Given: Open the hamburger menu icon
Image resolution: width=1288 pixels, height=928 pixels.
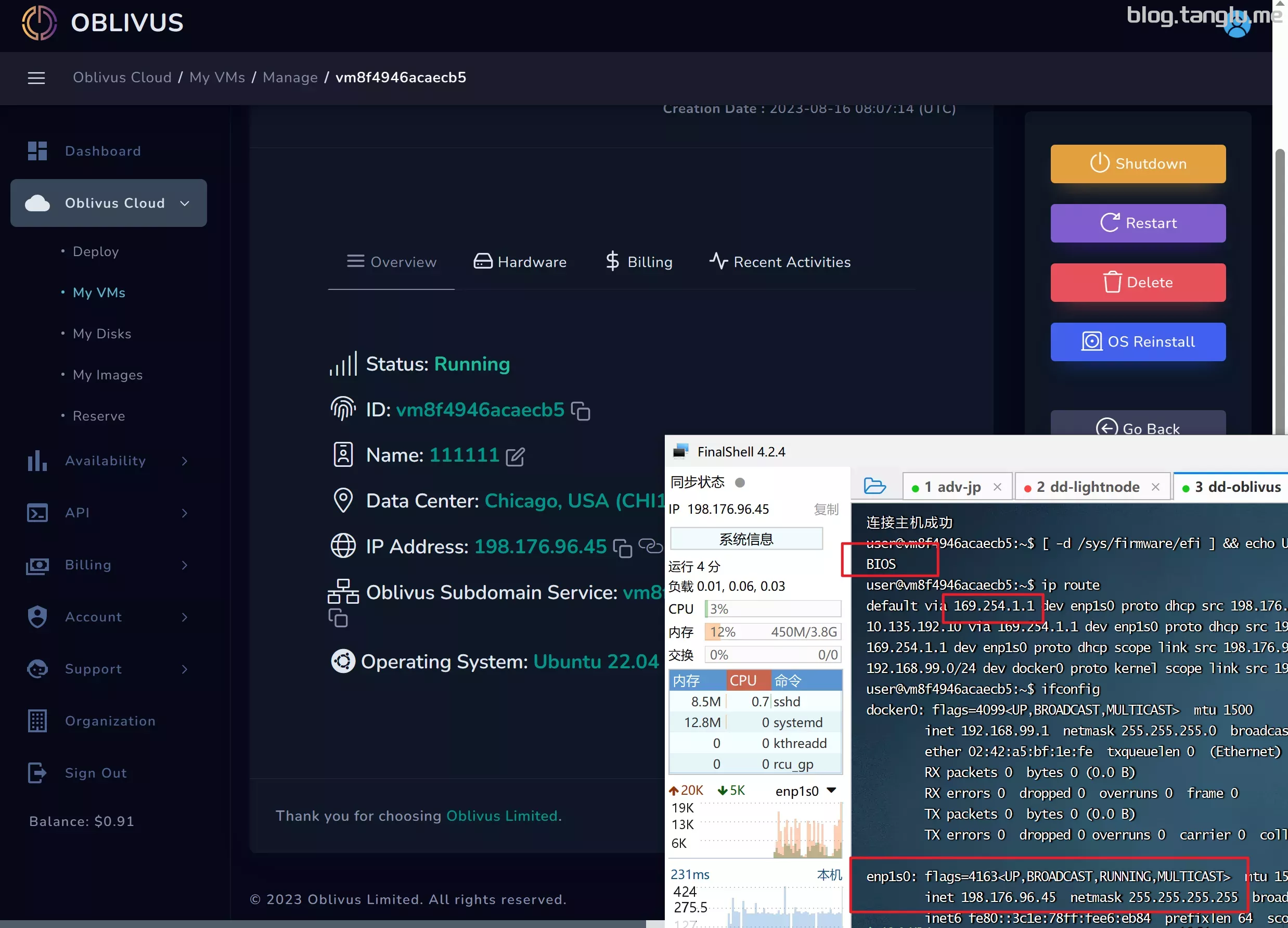Looking at the screenshot, I should pyautogui.click(x=36, y=78).
